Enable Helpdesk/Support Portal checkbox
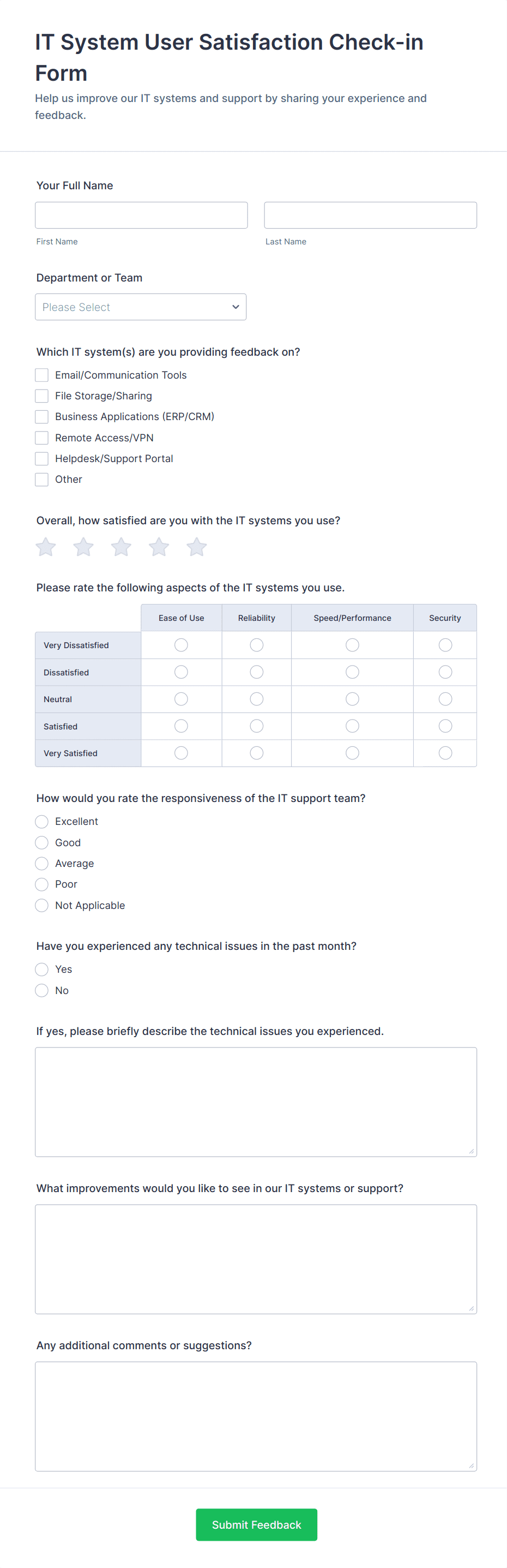 click(42, 458)
